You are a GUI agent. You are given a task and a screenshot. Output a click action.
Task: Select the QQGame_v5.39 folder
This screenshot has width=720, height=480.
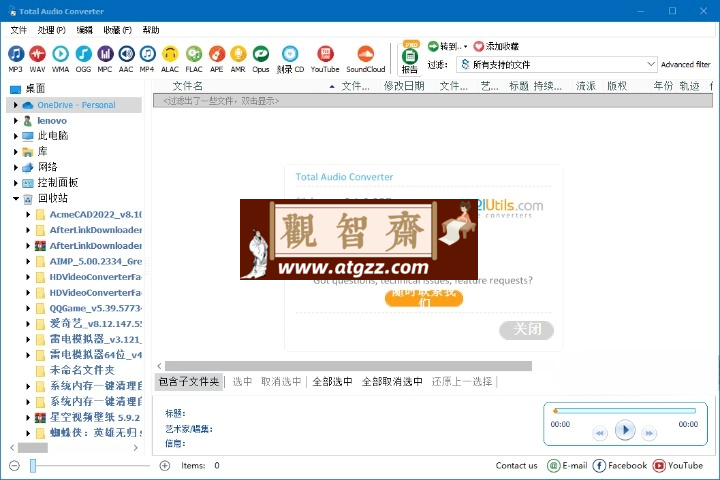[x=96, y=308]
